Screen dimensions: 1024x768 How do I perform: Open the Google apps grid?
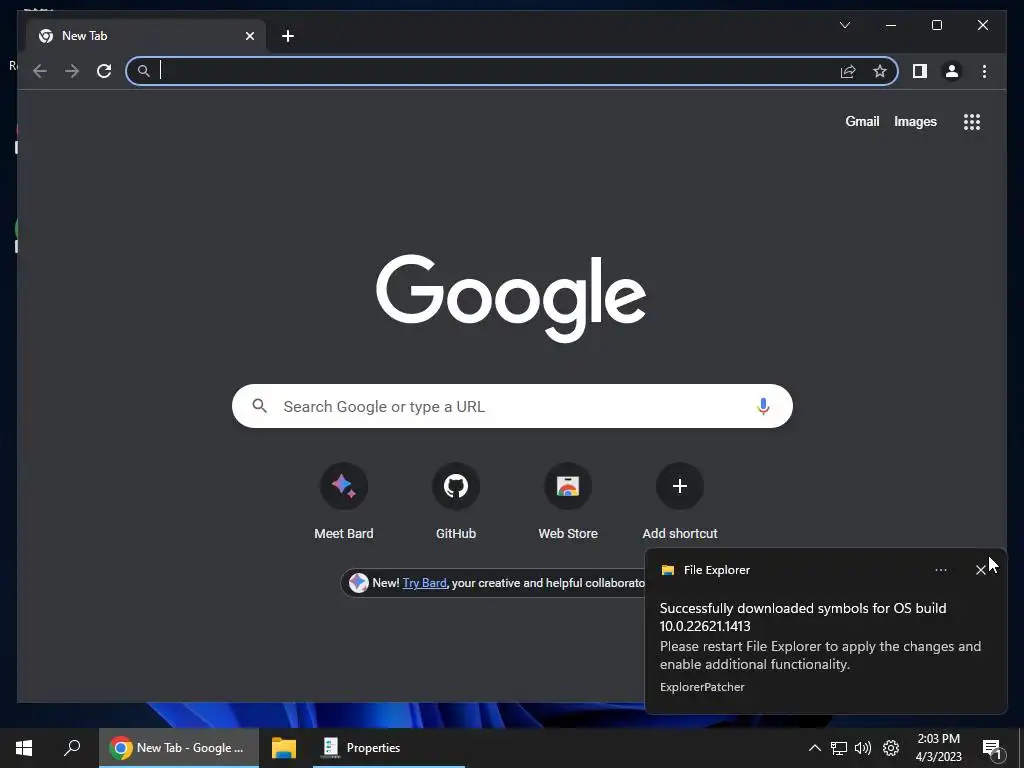(972, 121)
